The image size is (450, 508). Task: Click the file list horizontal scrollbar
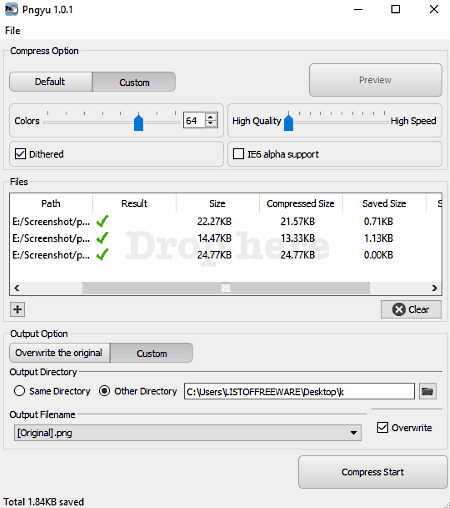[226, 288]
